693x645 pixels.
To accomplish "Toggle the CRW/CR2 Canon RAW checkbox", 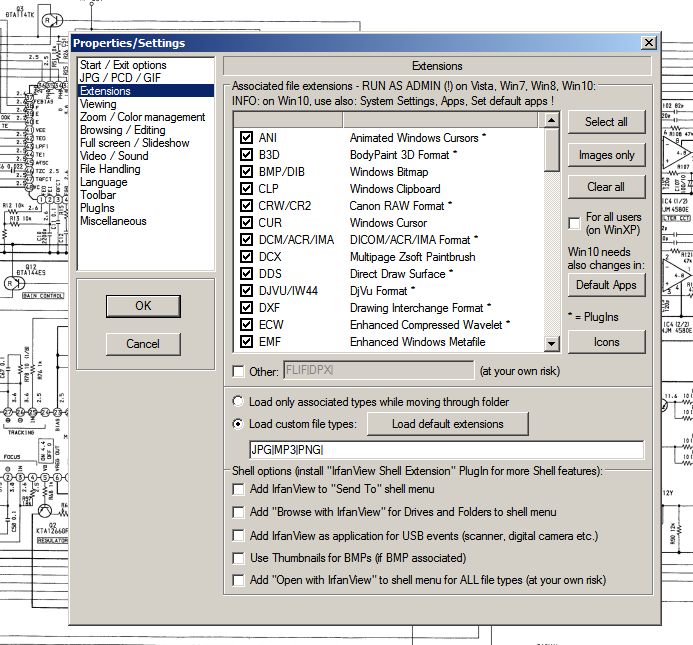I will point(246,206).
